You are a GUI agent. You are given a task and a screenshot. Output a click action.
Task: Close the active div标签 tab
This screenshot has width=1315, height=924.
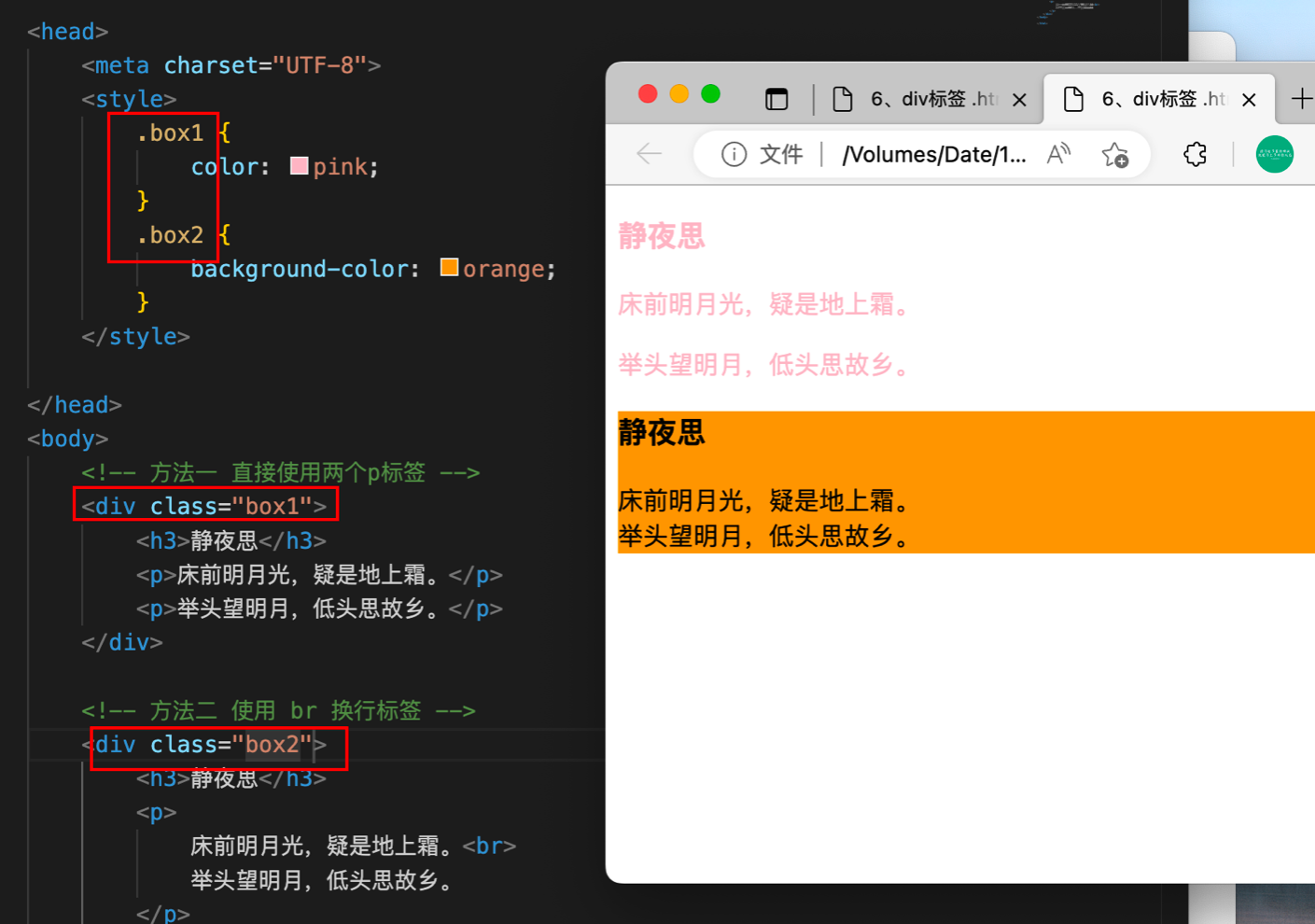pyautogui.click(x=1249, y=100)
